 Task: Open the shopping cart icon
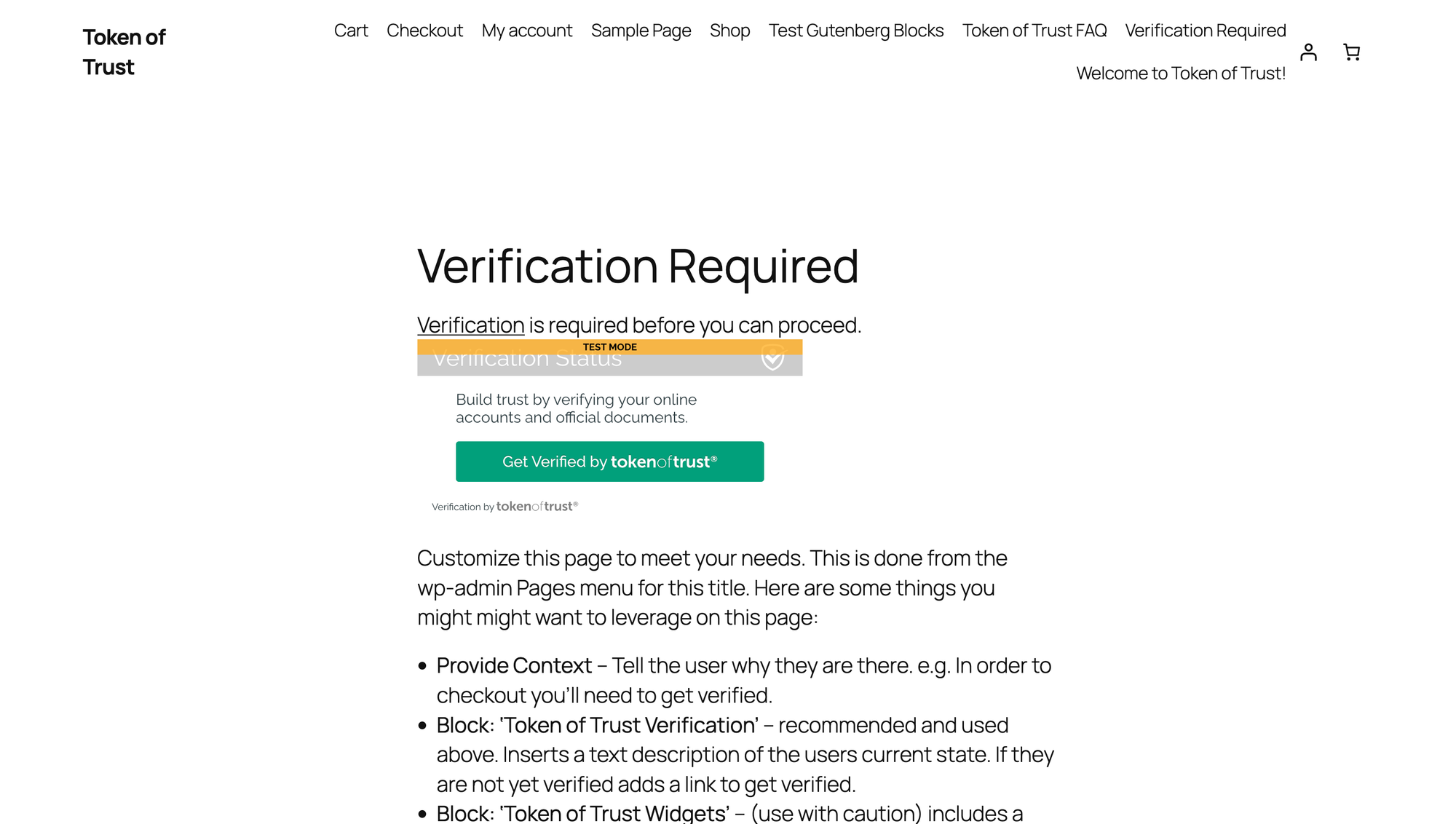click(1351, 52)
